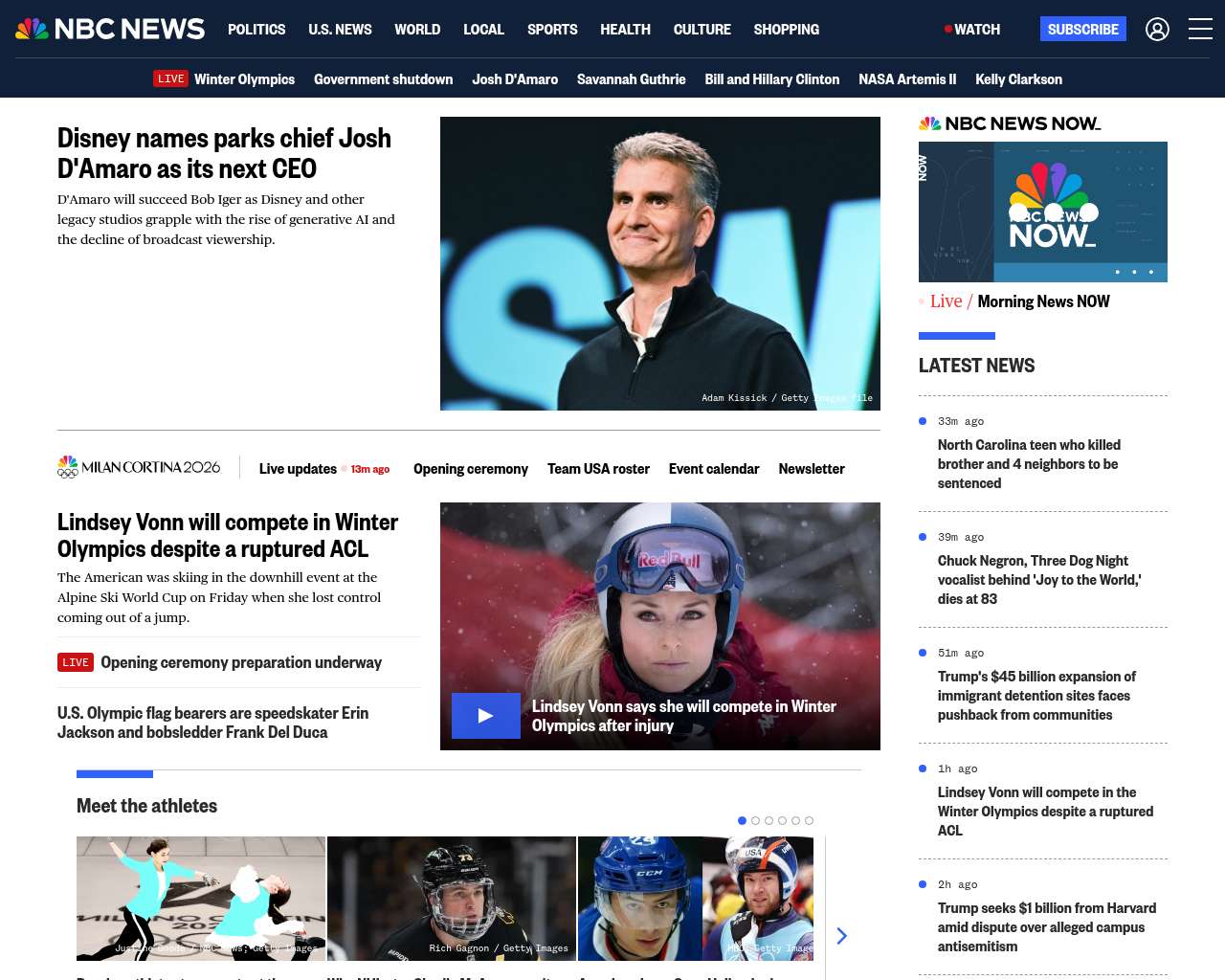The image size is (1225, 980).
Task: Click the Milan Cortina 2026 logo
Action: coord(139,467)
